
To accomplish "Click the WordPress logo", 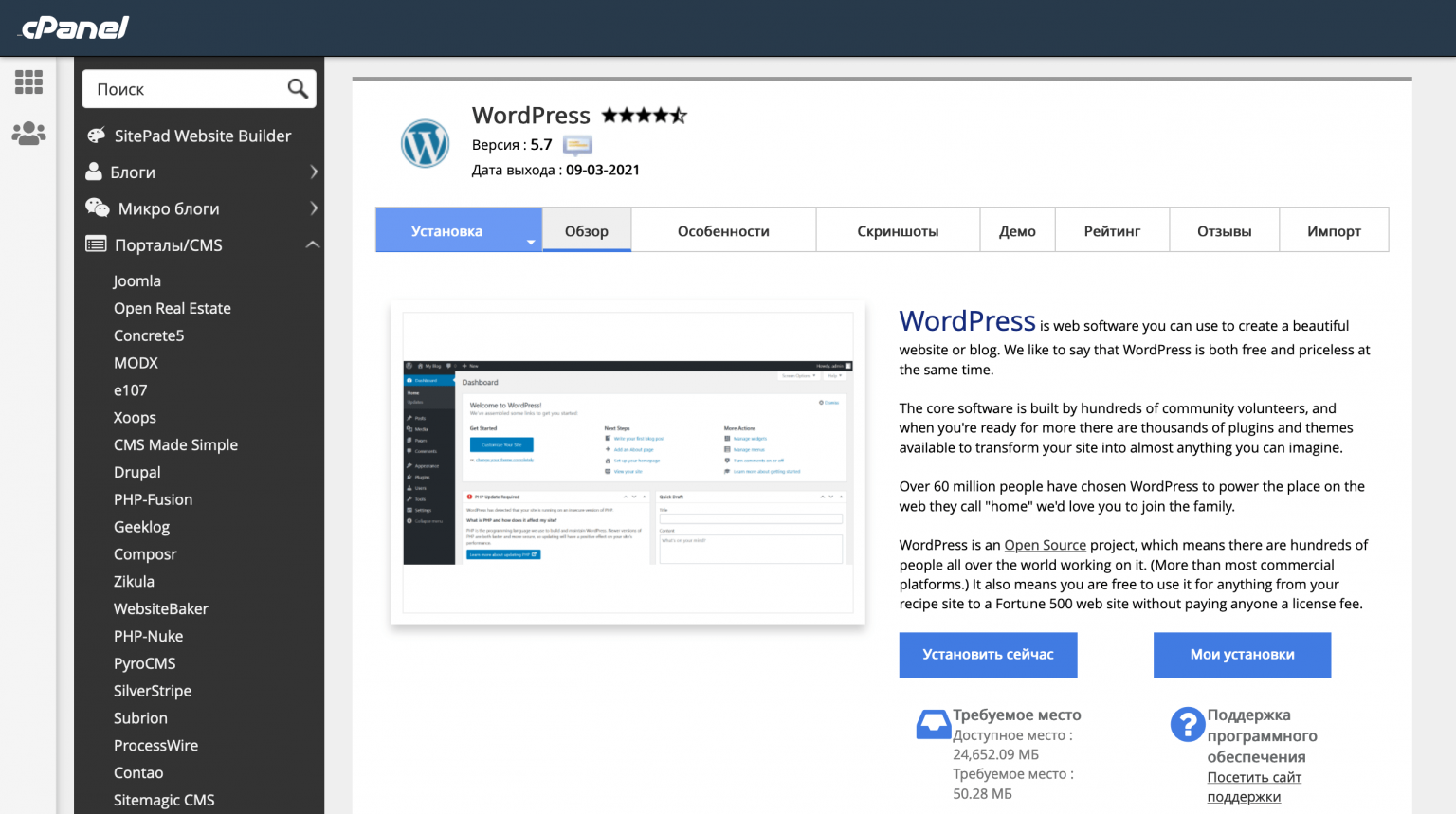I will click(424, 144).
